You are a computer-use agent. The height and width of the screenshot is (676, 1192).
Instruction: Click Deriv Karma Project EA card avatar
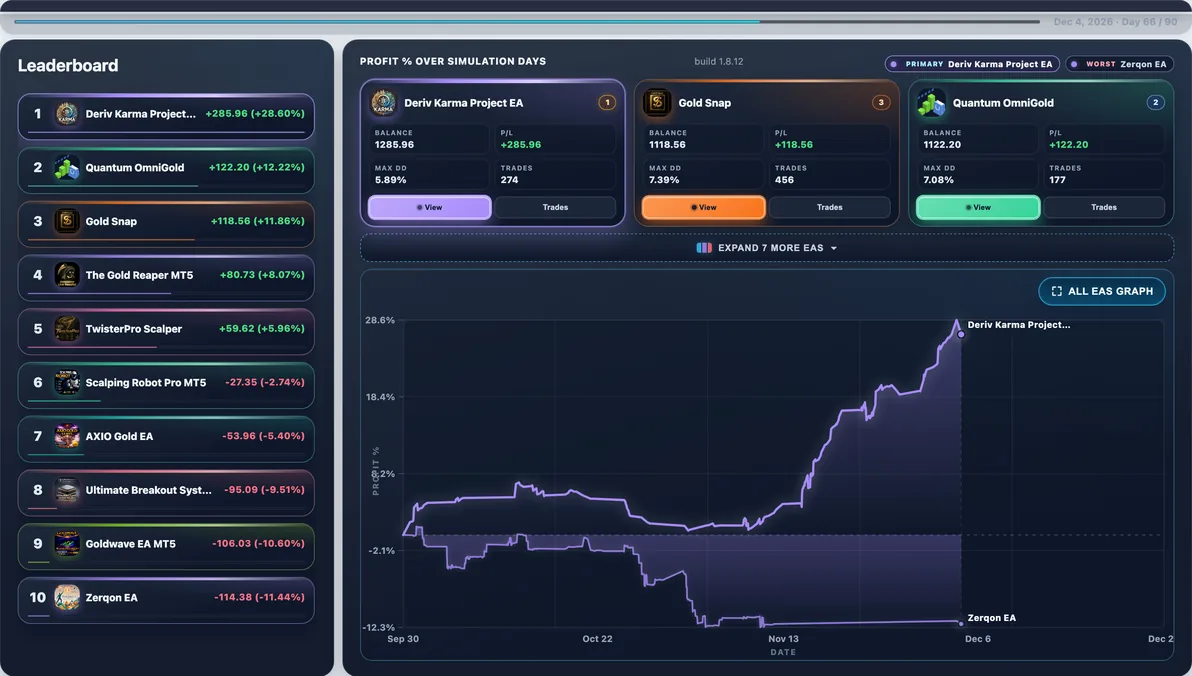(x=383, y=103)
